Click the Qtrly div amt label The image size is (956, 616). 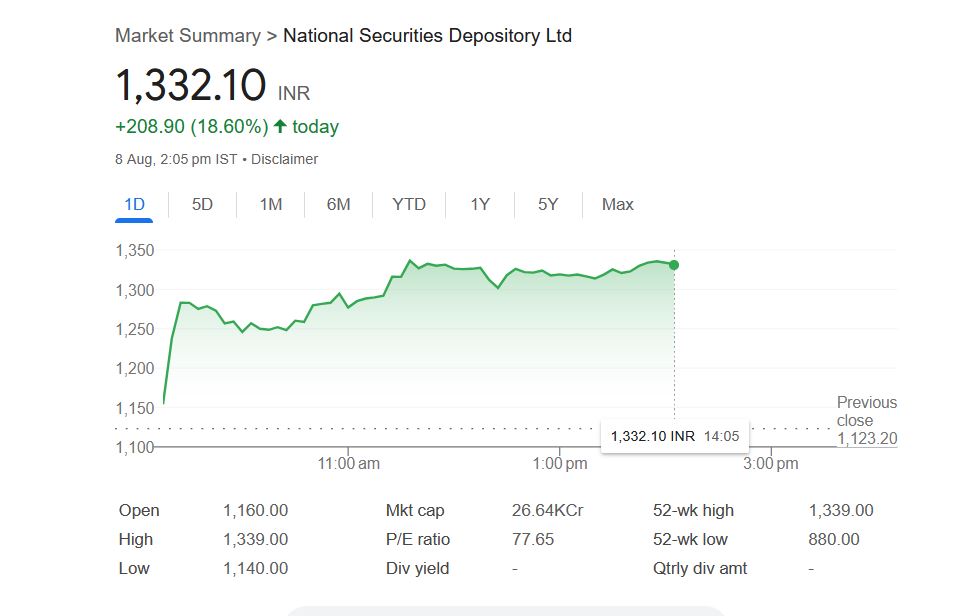[x=700, y=569]
